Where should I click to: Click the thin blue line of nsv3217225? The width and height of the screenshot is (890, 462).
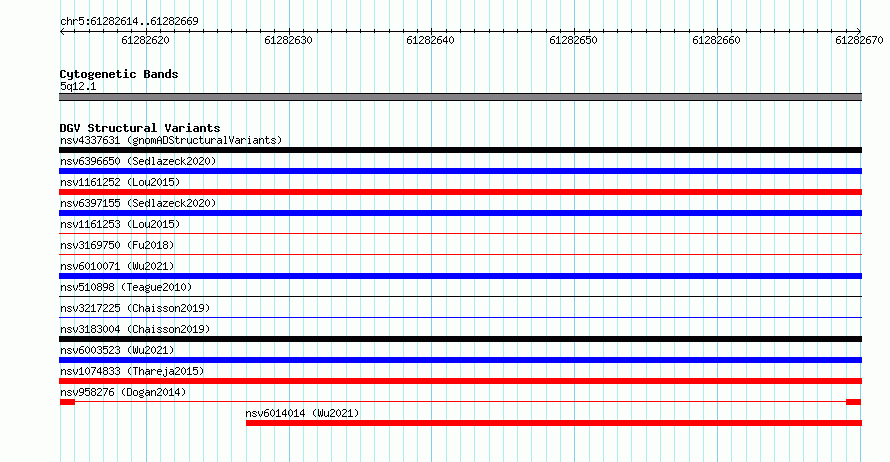(460, 317)
